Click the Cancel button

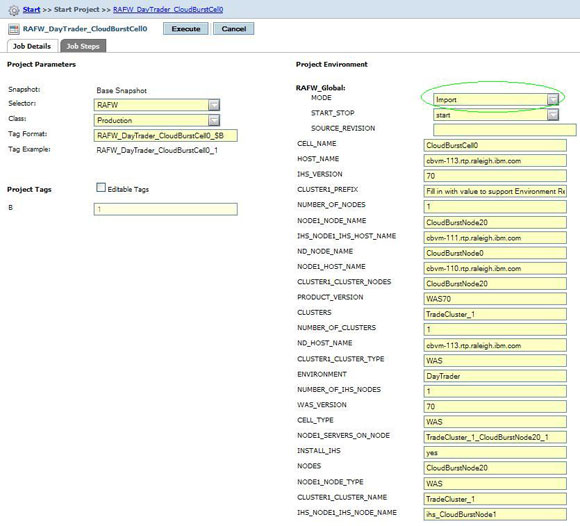click(233, 29)
